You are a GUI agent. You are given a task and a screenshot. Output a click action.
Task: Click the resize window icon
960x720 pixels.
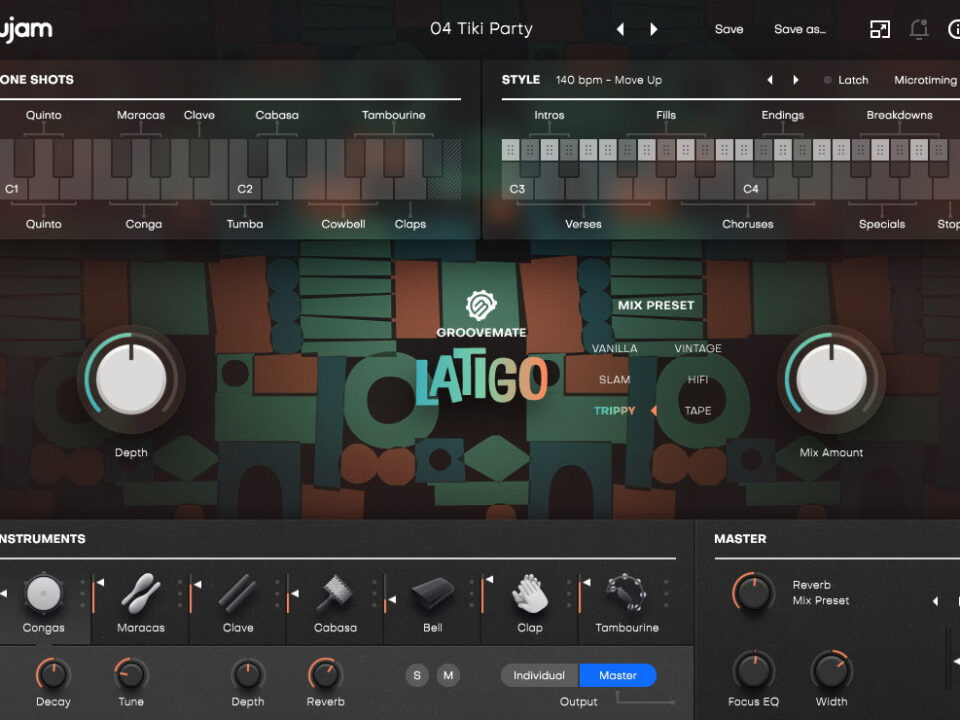[880, 29]
